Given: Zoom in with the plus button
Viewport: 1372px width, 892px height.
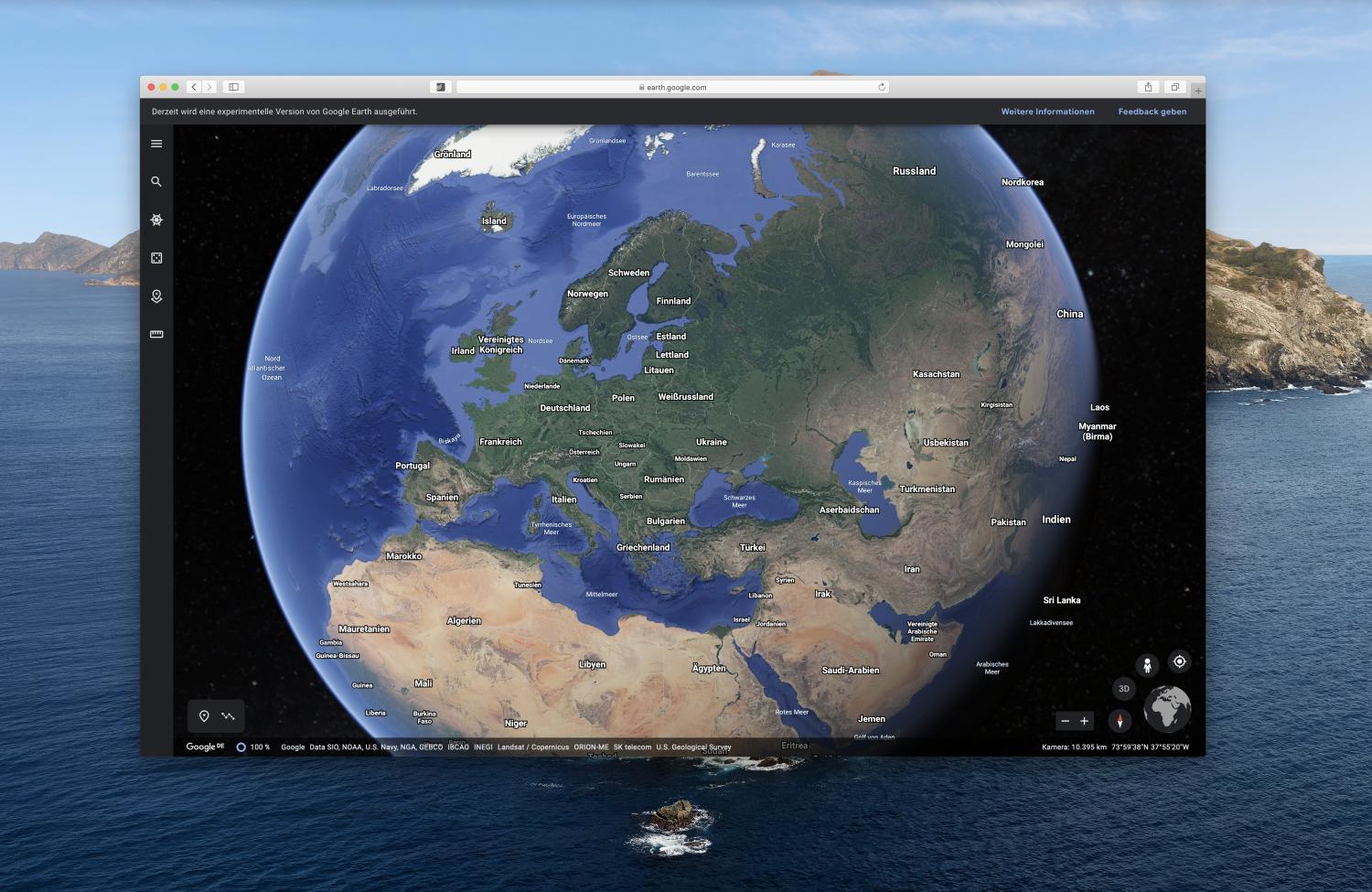Looking at the screenshot, I should tap(1085, 721).
